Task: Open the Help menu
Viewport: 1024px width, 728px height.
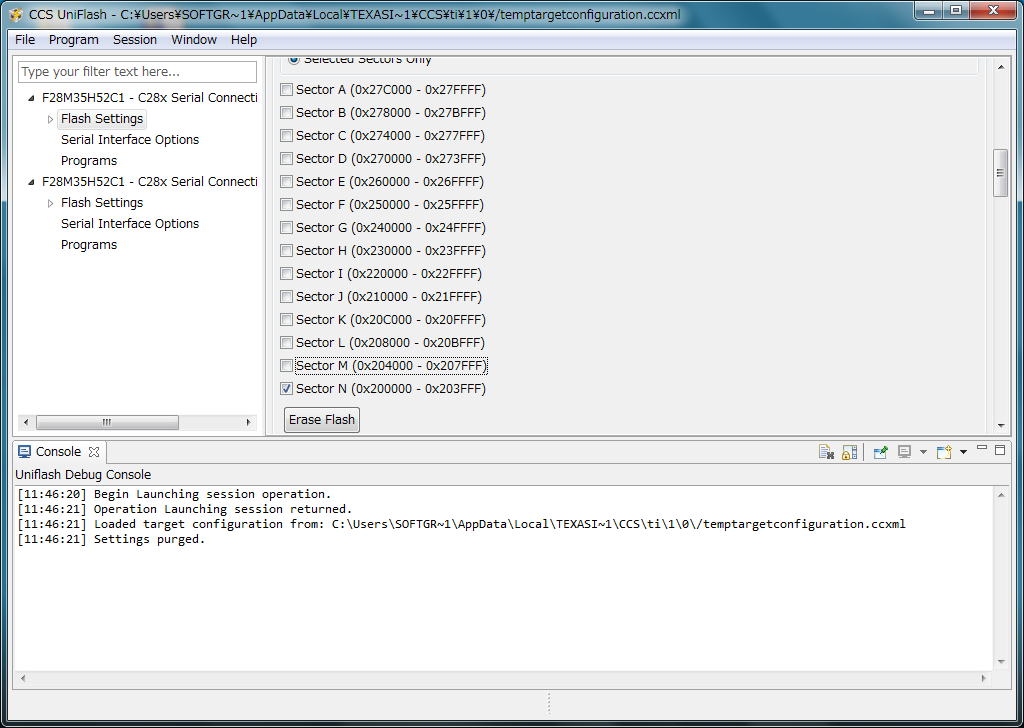Action: coord(244,40)
